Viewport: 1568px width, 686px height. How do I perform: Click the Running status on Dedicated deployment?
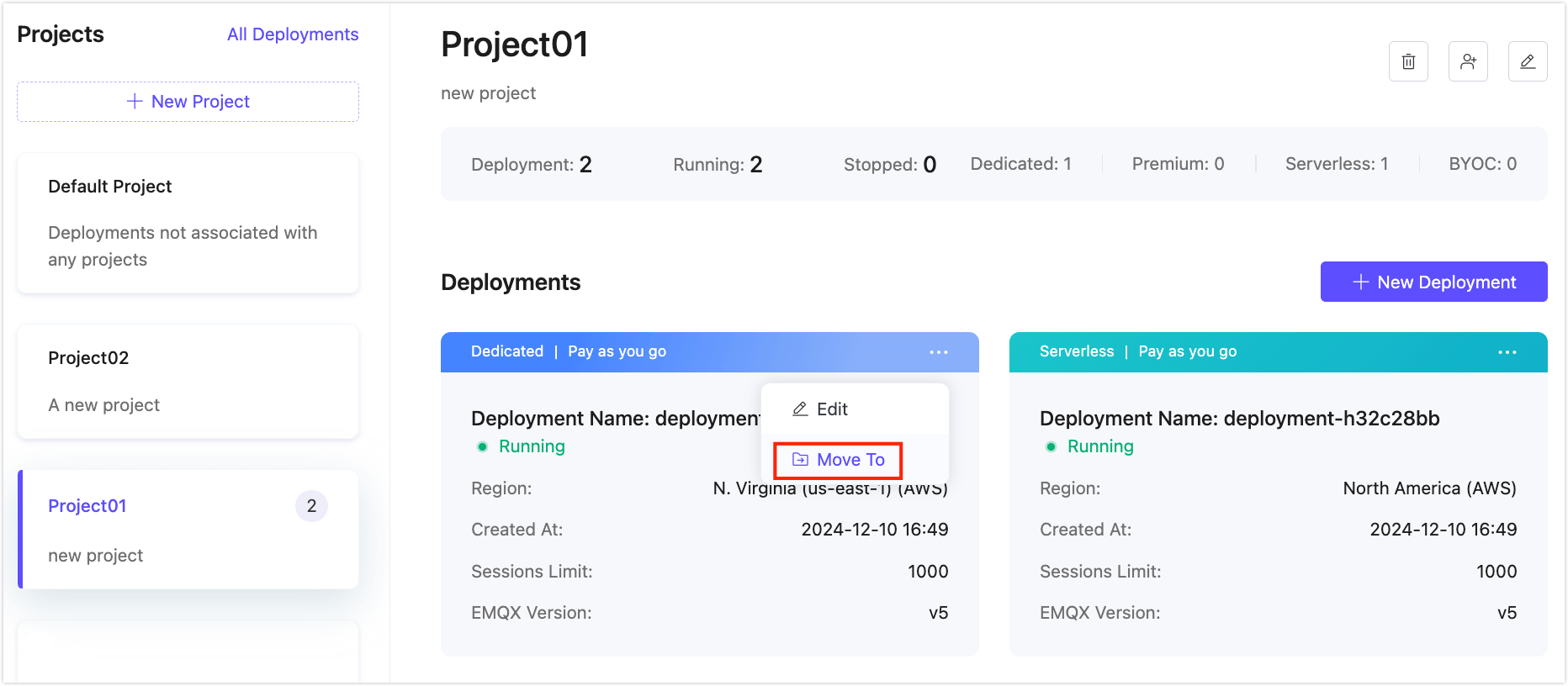[x=531, y=446]
